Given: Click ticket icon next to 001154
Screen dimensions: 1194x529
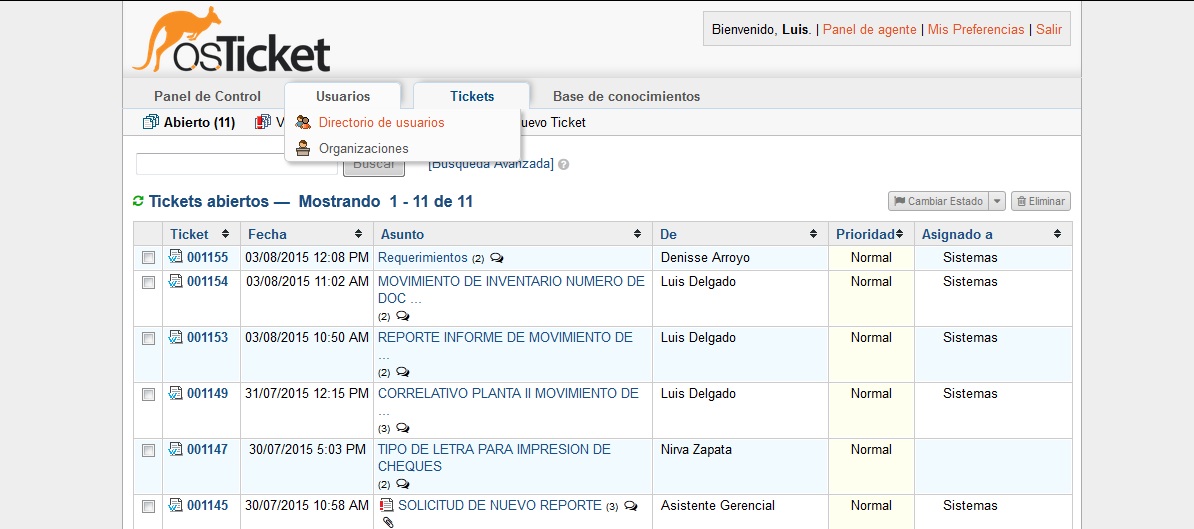Looking at the screenshot, I should [175, 281].
